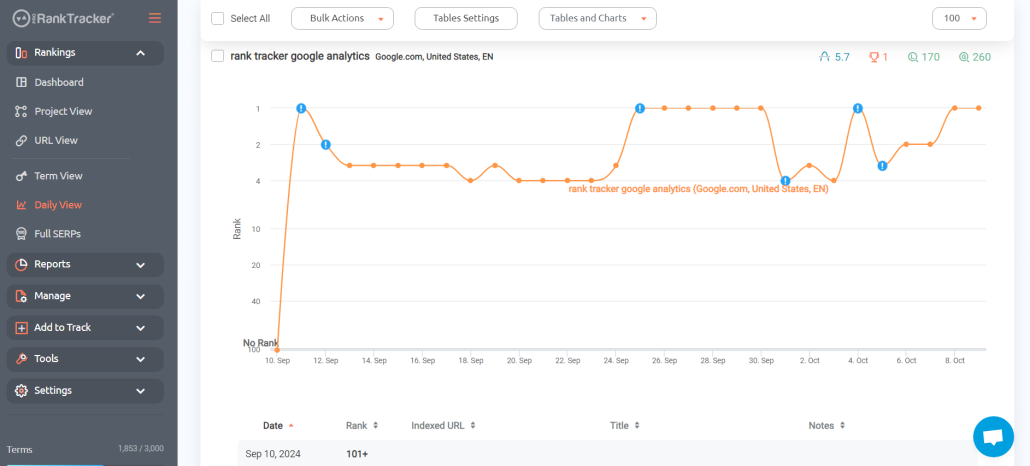Viewport: 1030px width, 466px height.
Task: Sort table by Indexed URL column
Action: click(443, 425)
